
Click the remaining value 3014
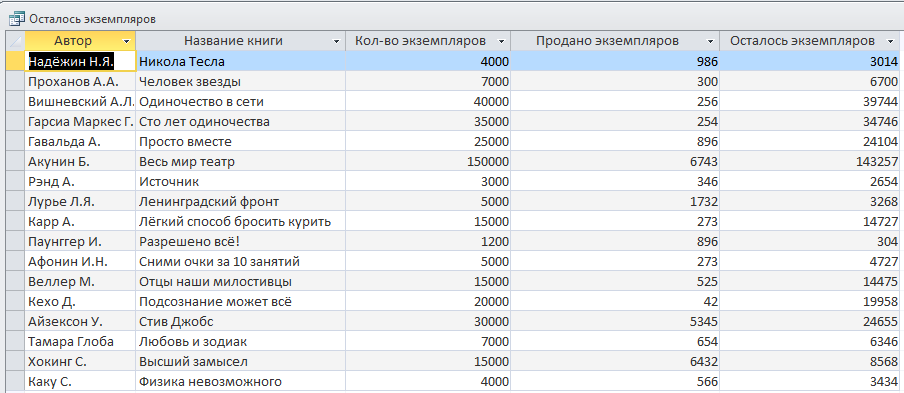pyautogui.click(x=883, y=61)
